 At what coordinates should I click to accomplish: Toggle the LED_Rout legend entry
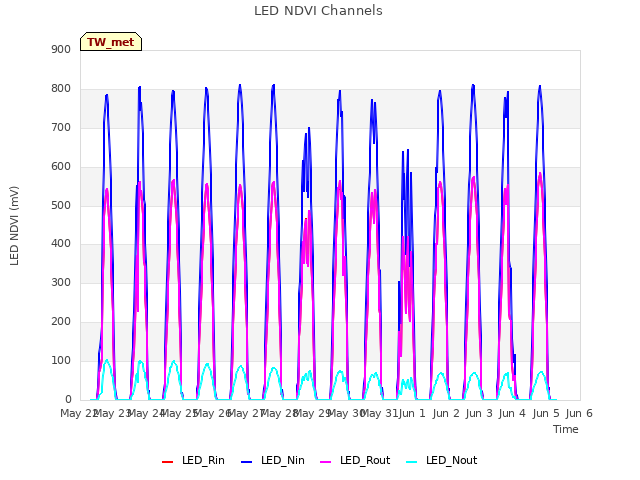click(355, 460)
